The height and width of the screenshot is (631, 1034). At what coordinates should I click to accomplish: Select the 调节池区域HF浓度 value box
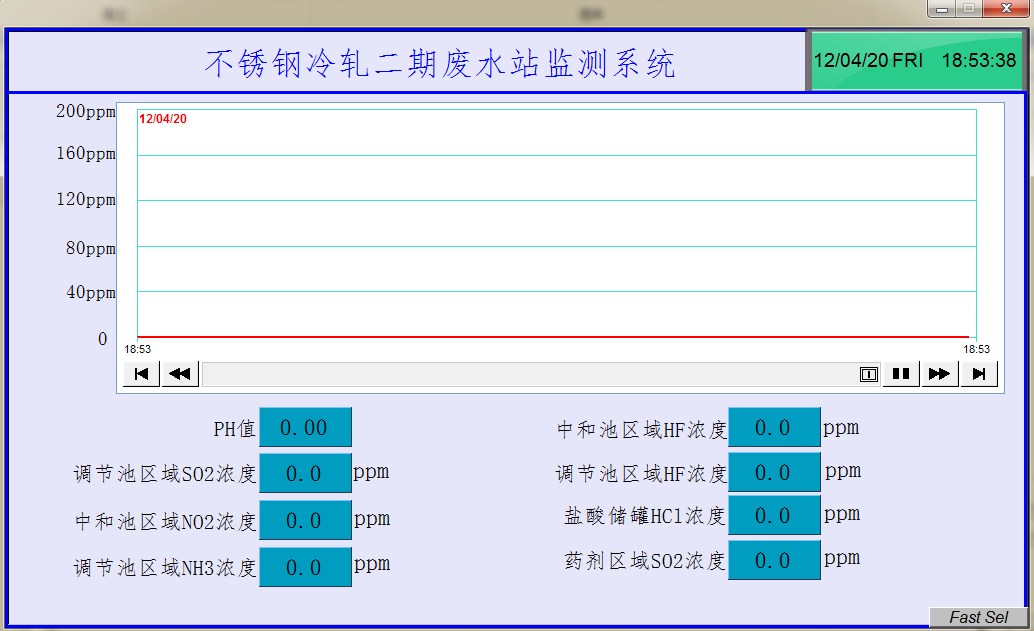[x=774, y=472]
